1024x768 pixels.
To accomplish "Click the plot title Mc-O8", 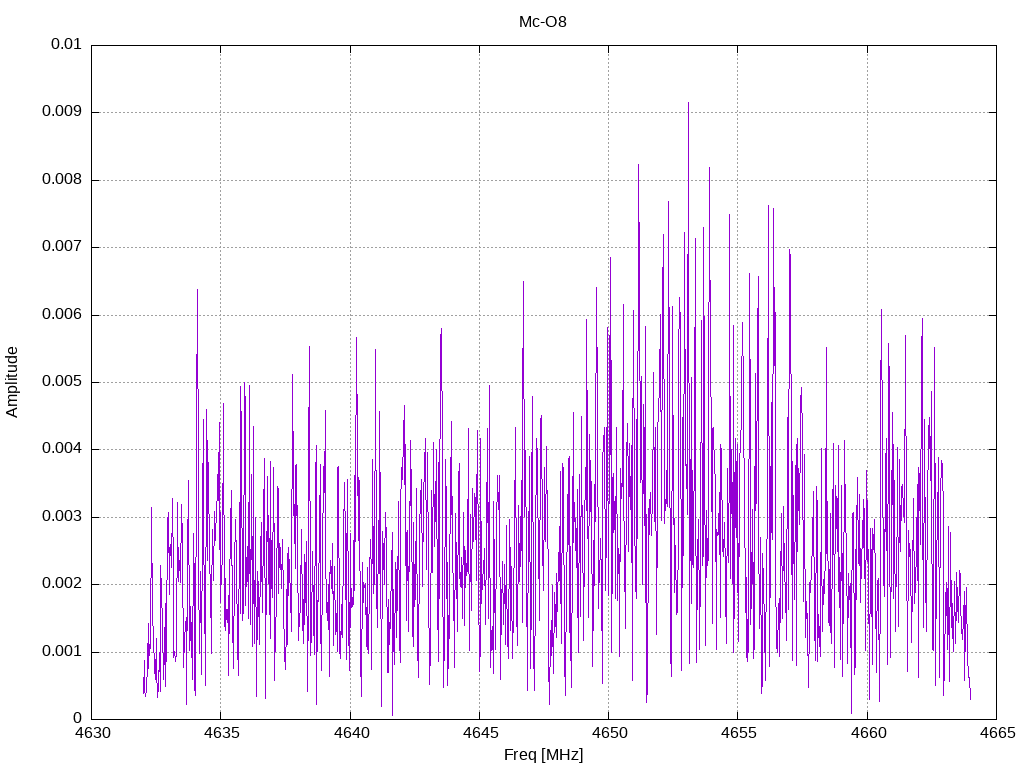I will 543,22.
